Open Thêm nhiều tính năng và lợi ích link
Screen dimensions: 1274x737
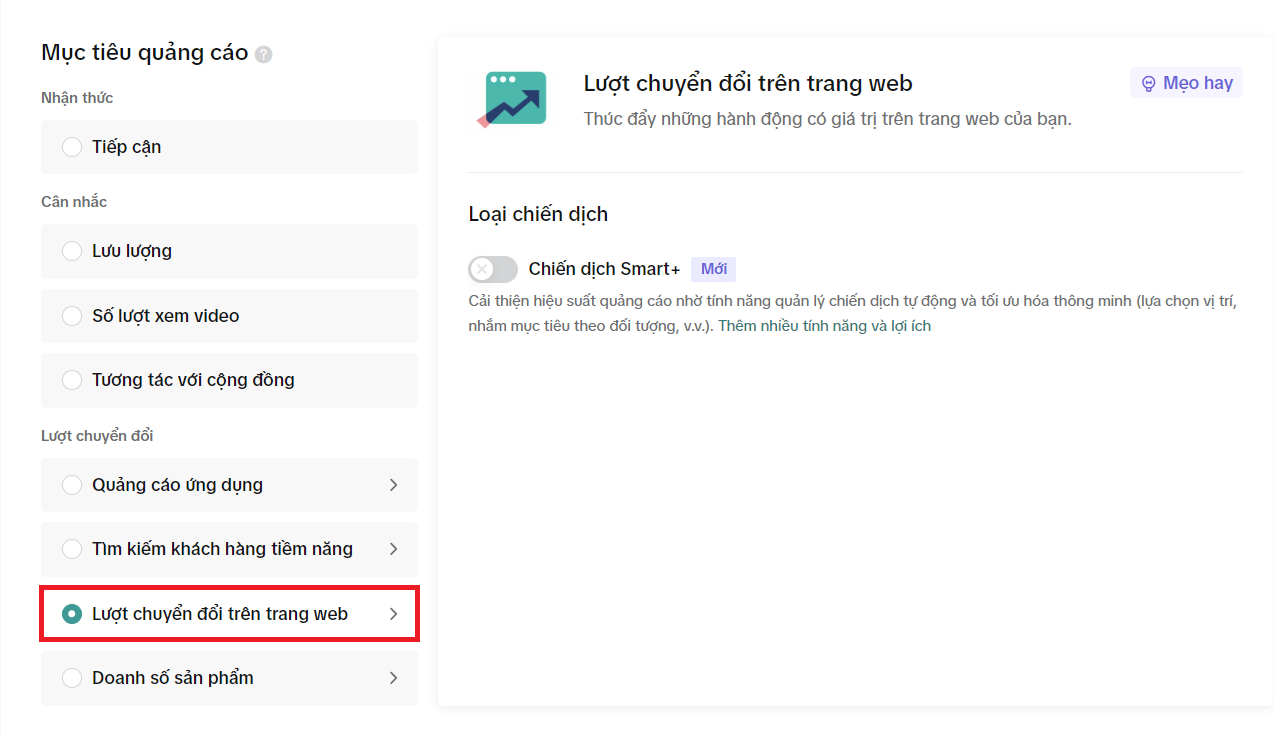(825, 326)
